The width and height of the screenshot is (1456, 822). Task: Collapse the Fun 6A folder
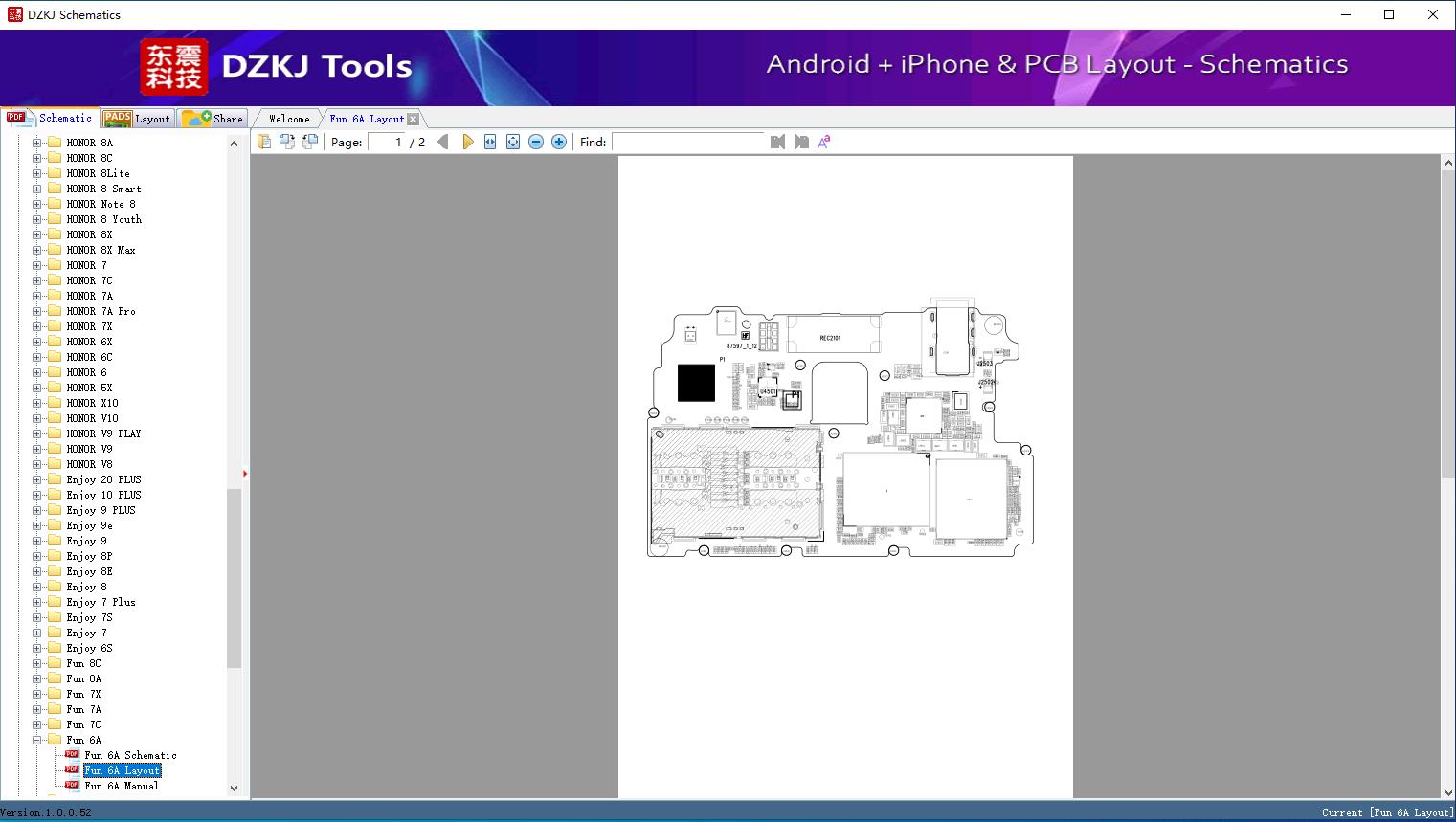point(37,740)
